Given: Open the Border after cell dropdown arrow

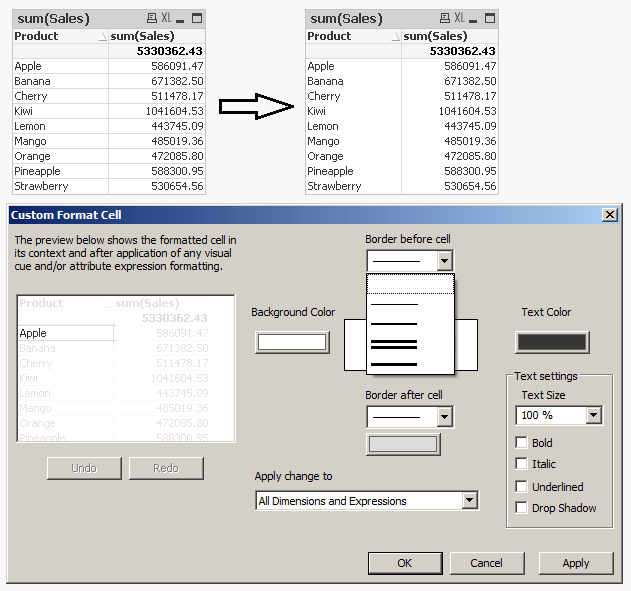Looking at the screenshot, I should click(x=444, y=417).
